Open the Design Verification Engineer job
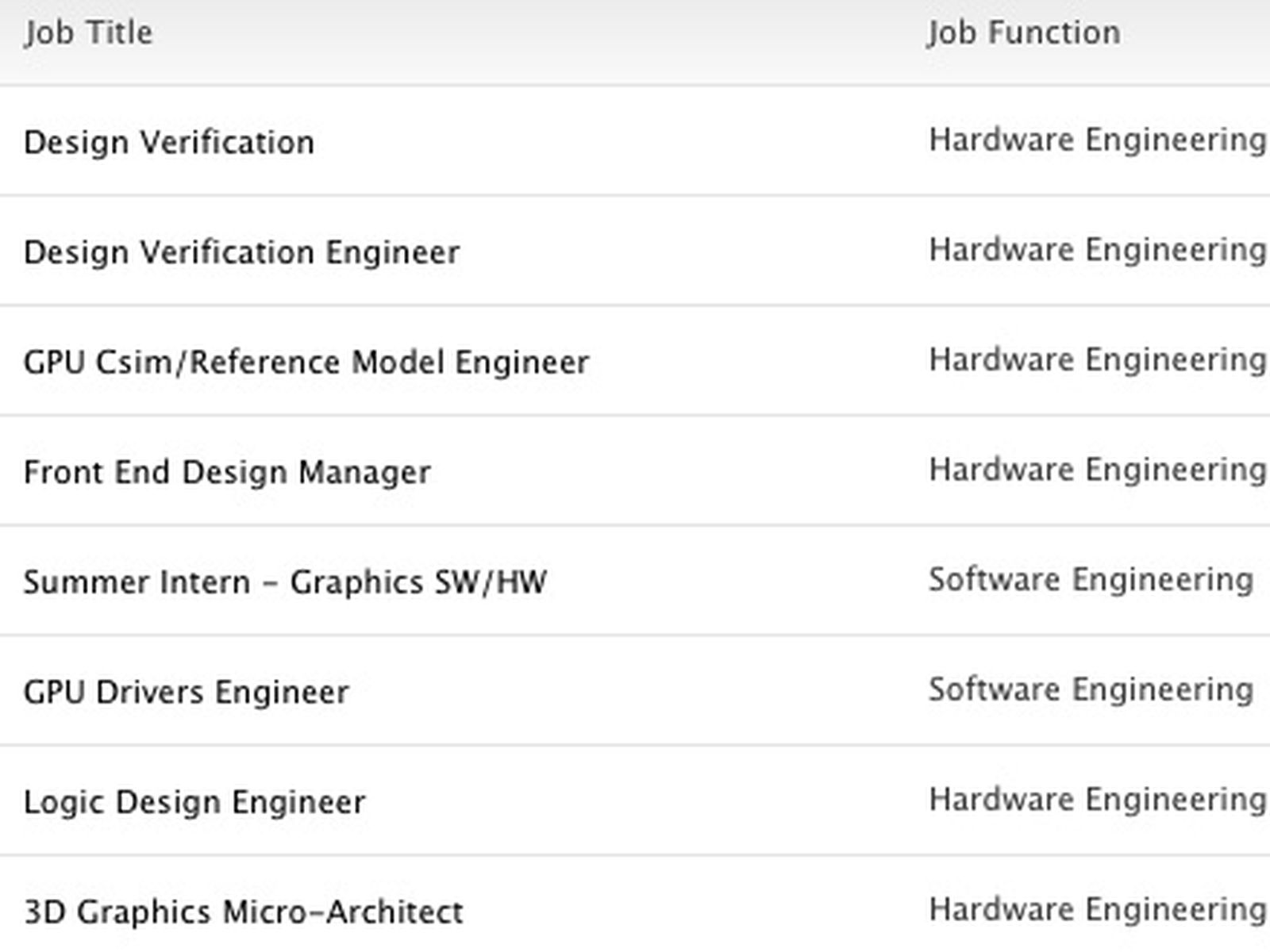 coord(241,252)
